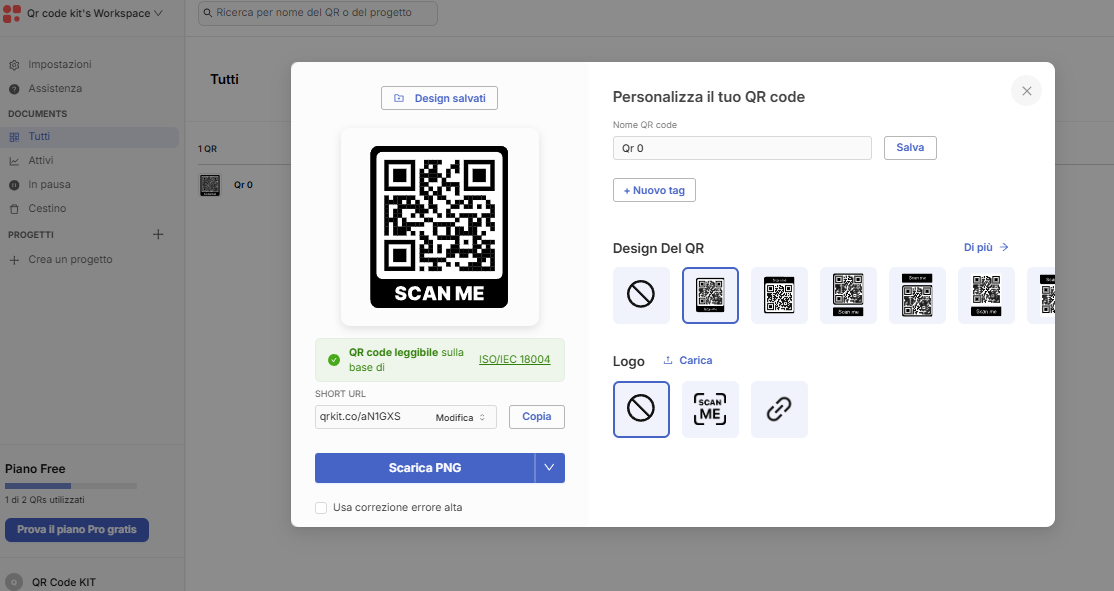The height and width of the screenshot is (591, 1114).
Task: Go to the Cestino section
Action: [47, 208]
